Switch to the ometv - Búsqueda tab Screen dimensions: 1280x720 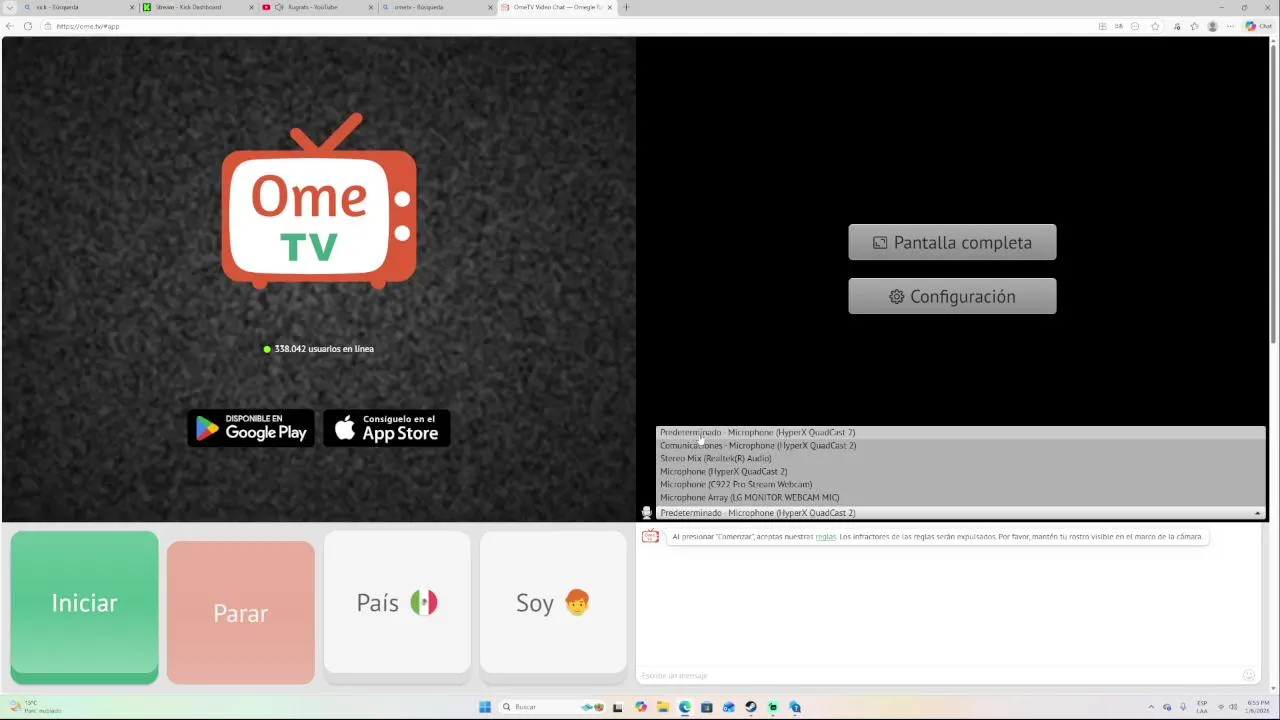click(438, 7)
